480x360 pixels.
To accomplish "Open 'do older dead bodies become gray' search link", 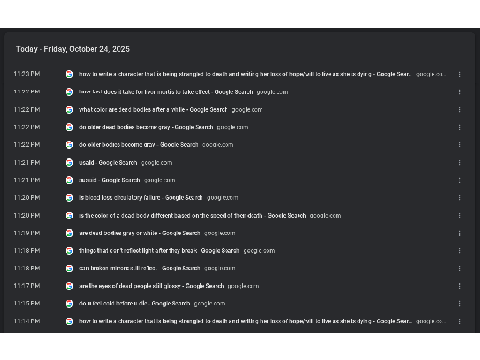I will (x=146, y=127).
